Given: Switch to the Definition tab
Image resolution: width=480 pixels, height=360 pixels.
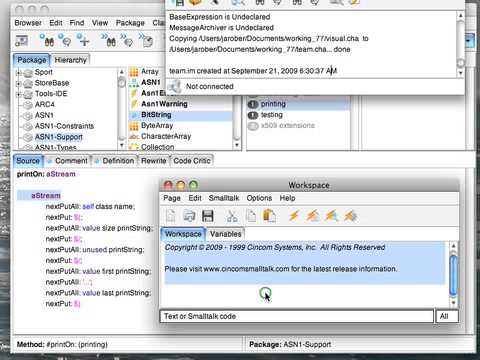Looking at the screenshot, I should coord(115,161).
